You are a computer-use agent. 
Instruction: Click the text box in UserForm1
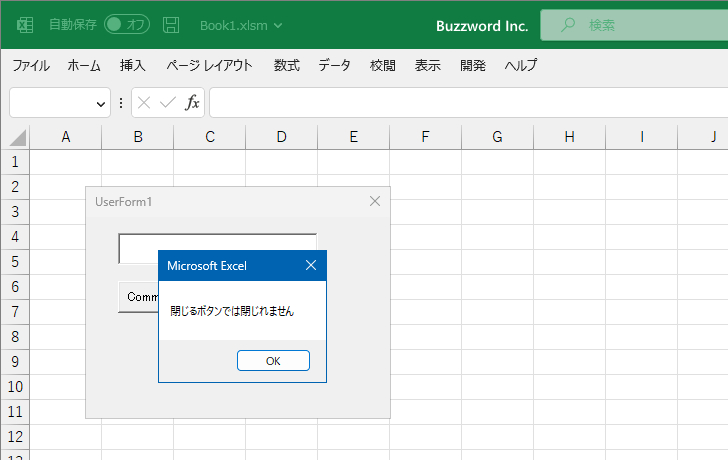tap(217, 248)
